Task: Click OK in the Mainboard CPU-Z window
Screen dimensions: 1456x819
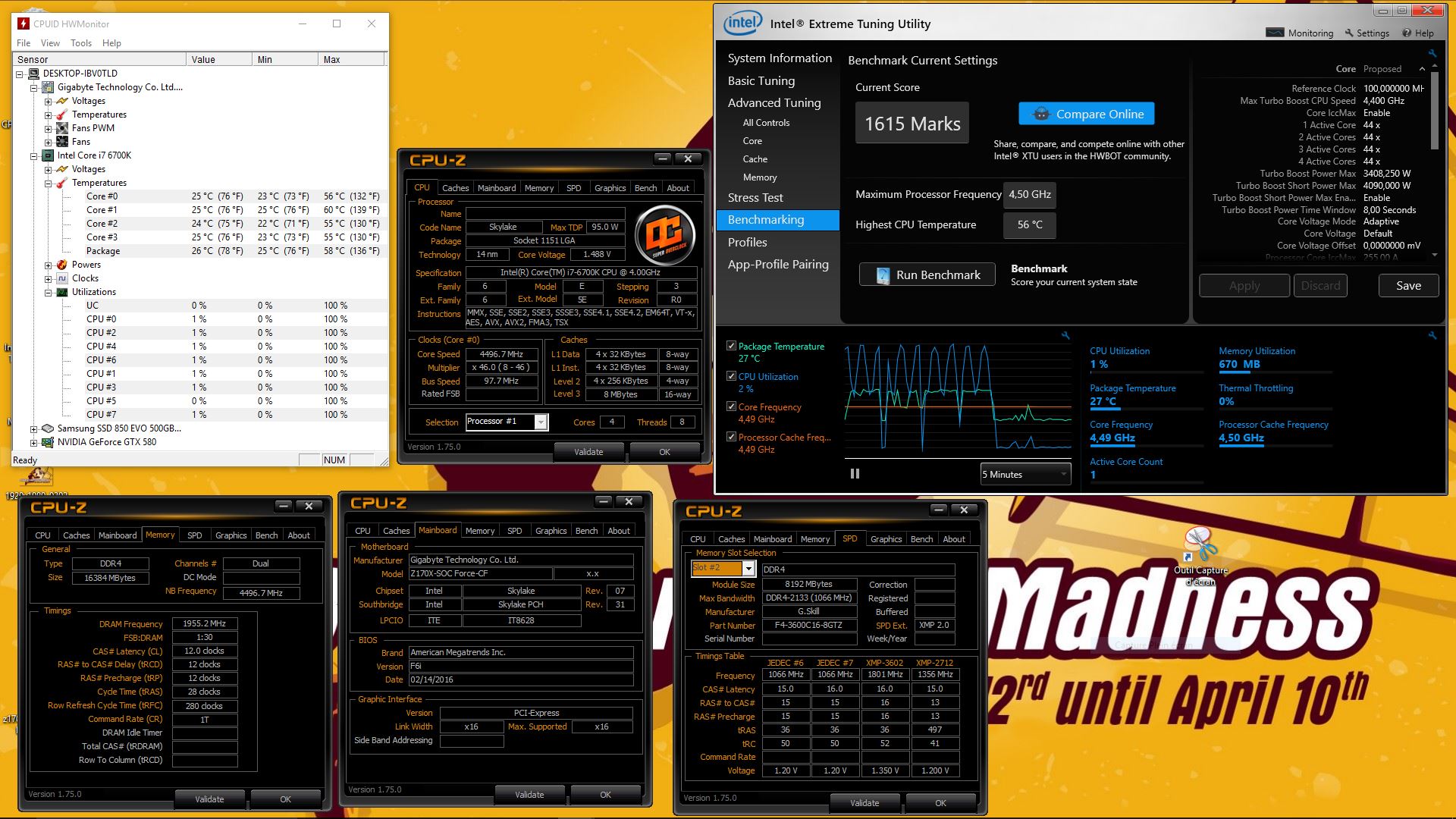Action: 605,795
